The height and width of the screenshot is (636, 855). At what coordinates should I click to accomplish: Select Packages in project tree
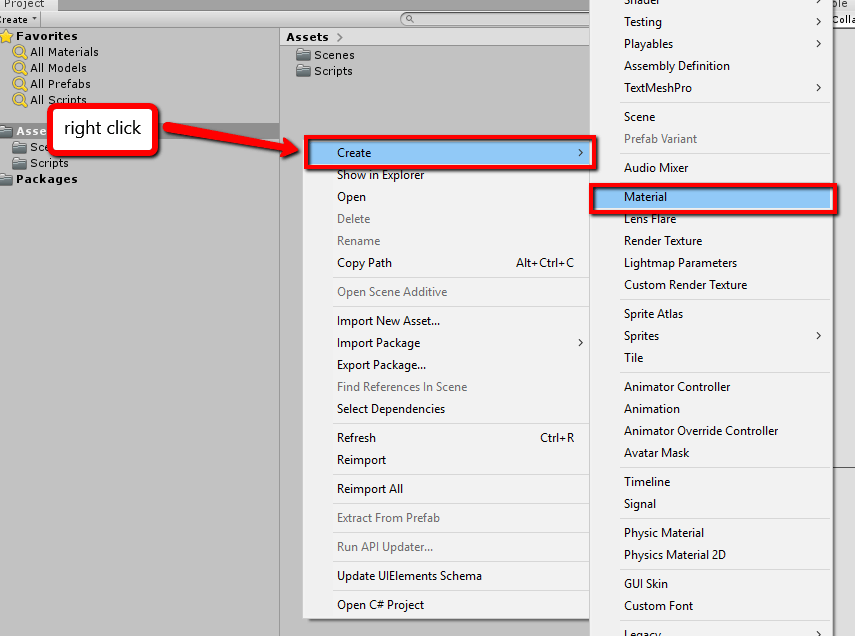pos(46,179)
